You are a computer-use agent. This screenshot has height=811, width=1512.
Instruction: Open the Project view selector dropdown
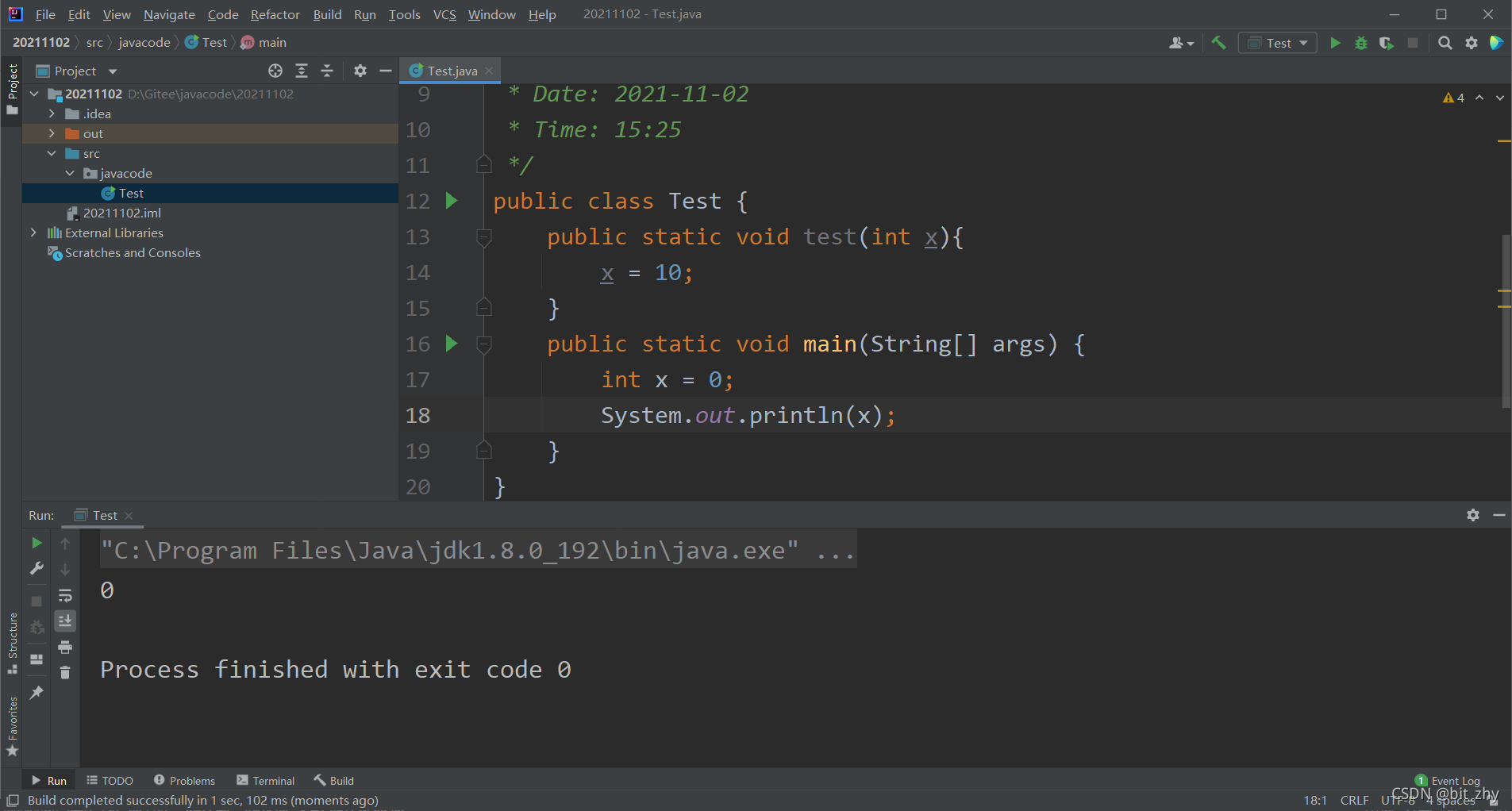point(77,71)
